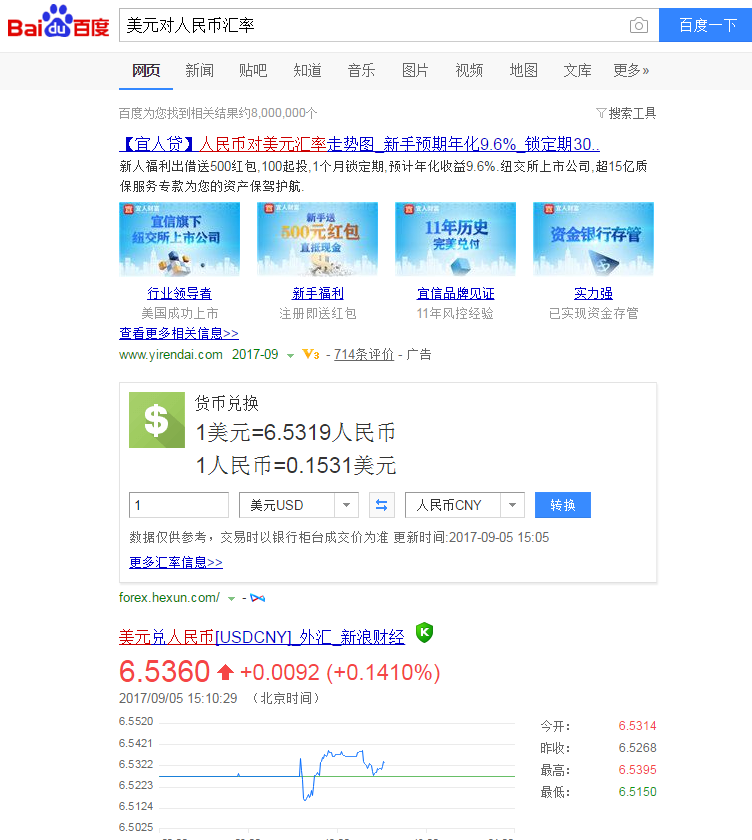Click the red upward arrow beside +0.0092
Viewport: 752px width, 840px height.
[225, 672]
